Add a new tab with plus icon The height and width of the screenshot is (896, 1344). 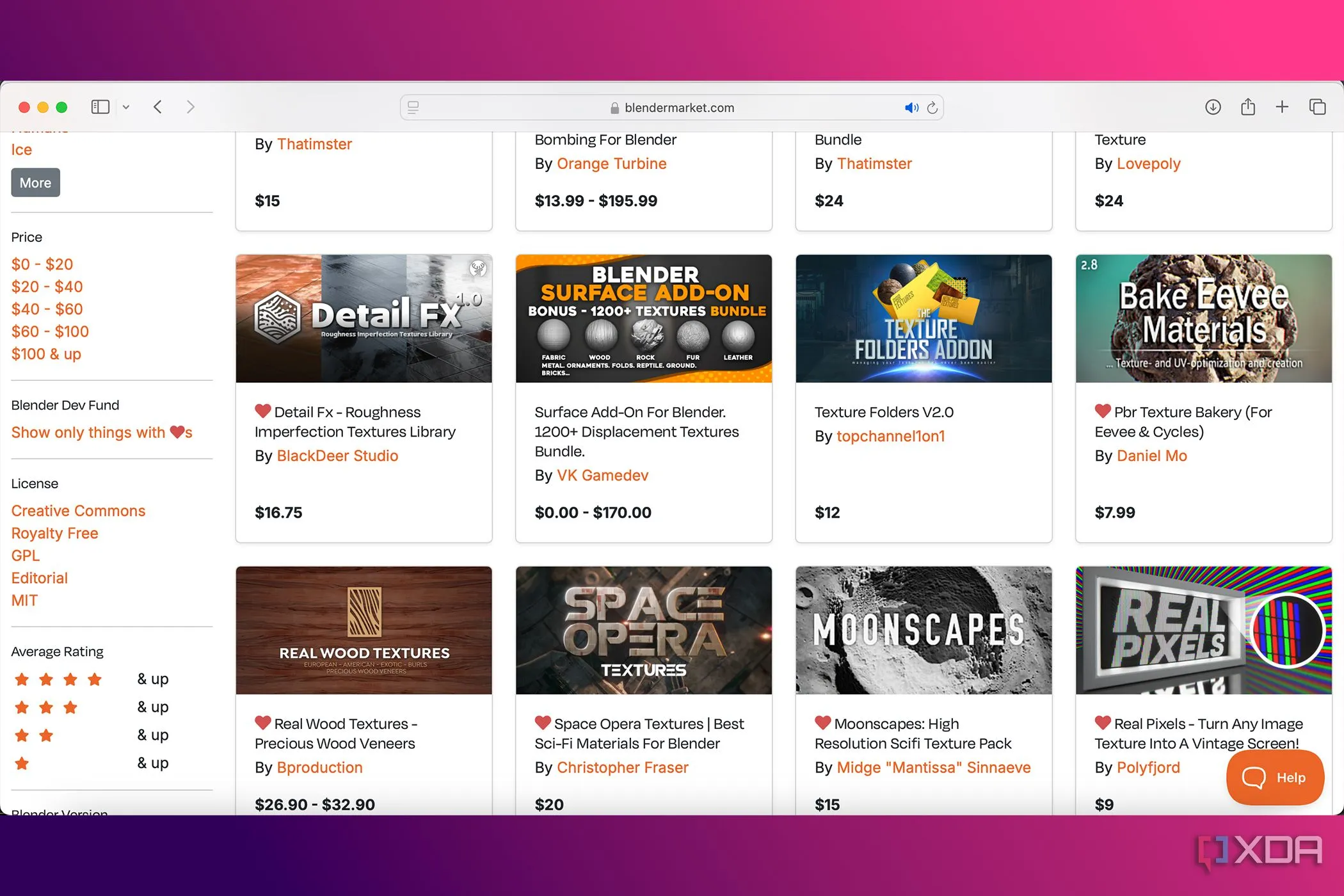coord(1282,107)
